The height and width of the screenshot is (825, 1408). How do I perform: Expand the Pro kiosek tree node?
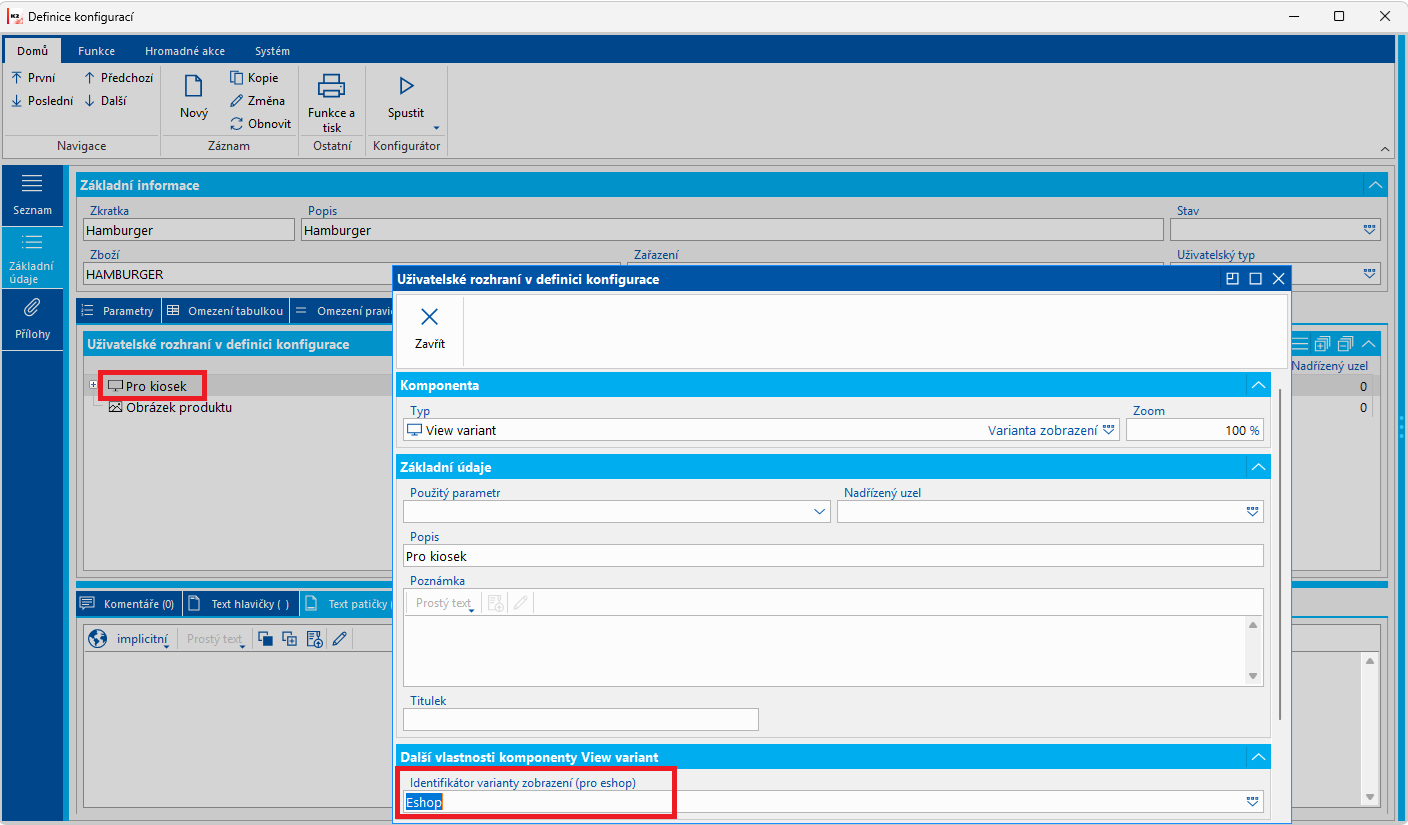point(94,385)
